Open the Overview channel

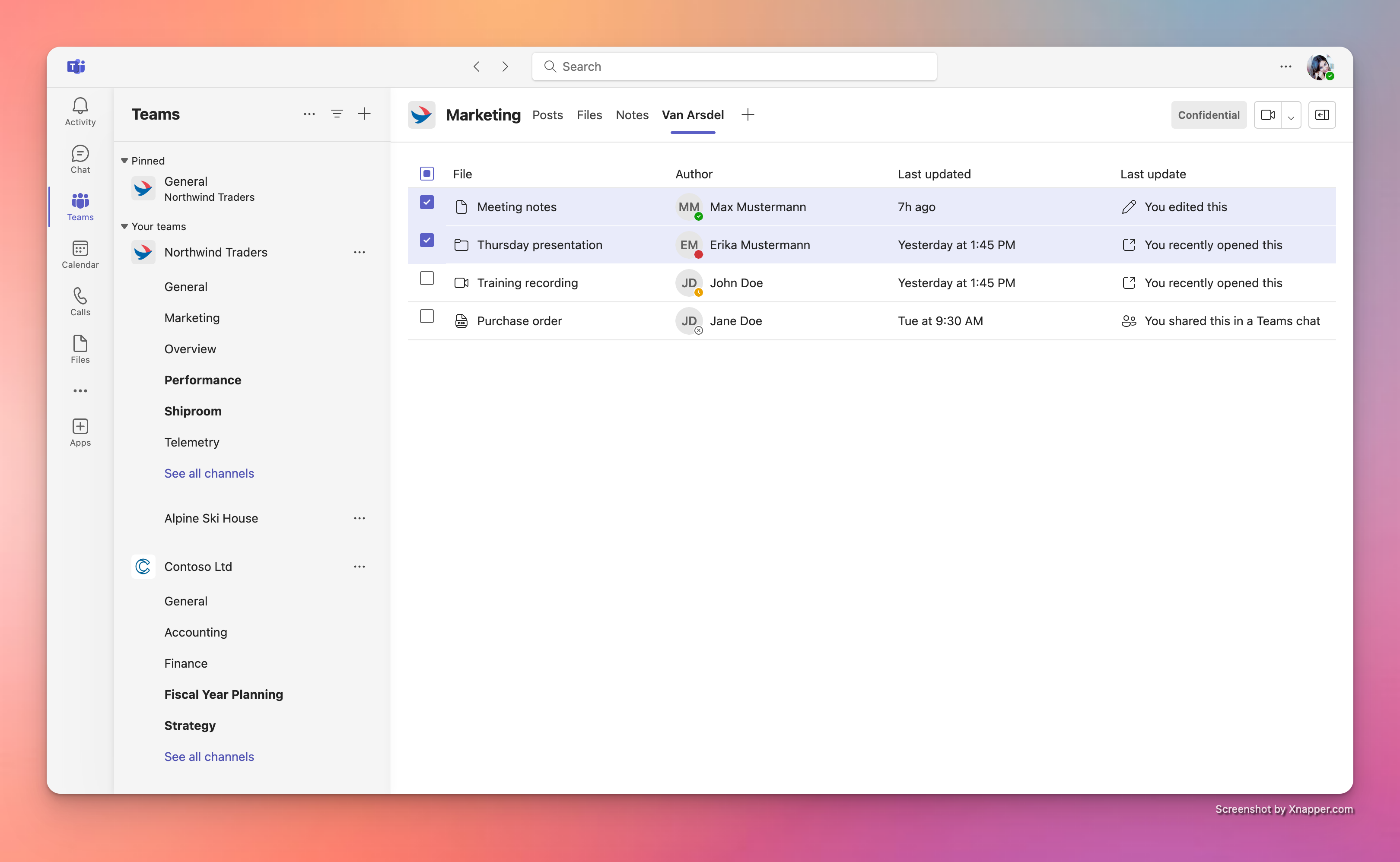(190, 349)
